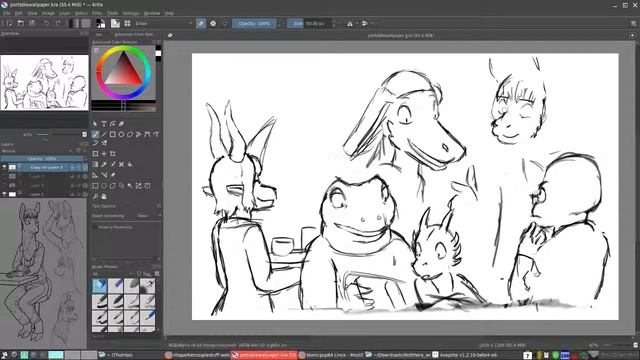
Task: Open the bioncpup64 Linux Mozilla taskbar item
Action: click(x=331, y=355)
